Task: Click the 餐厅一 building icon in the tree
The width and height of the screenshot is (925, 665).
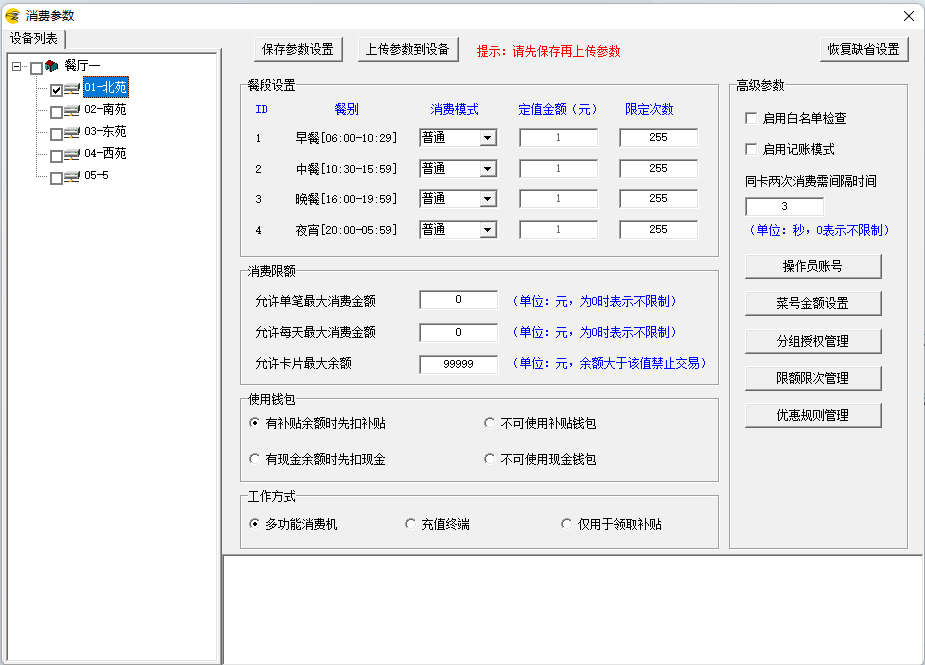Action: point(52,65)
